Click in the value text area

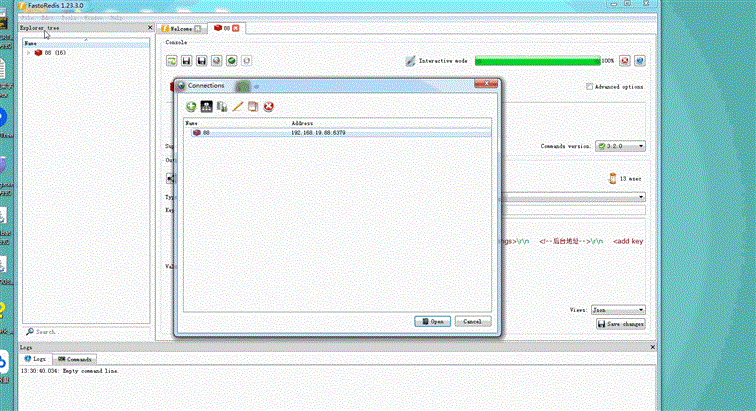573,260
